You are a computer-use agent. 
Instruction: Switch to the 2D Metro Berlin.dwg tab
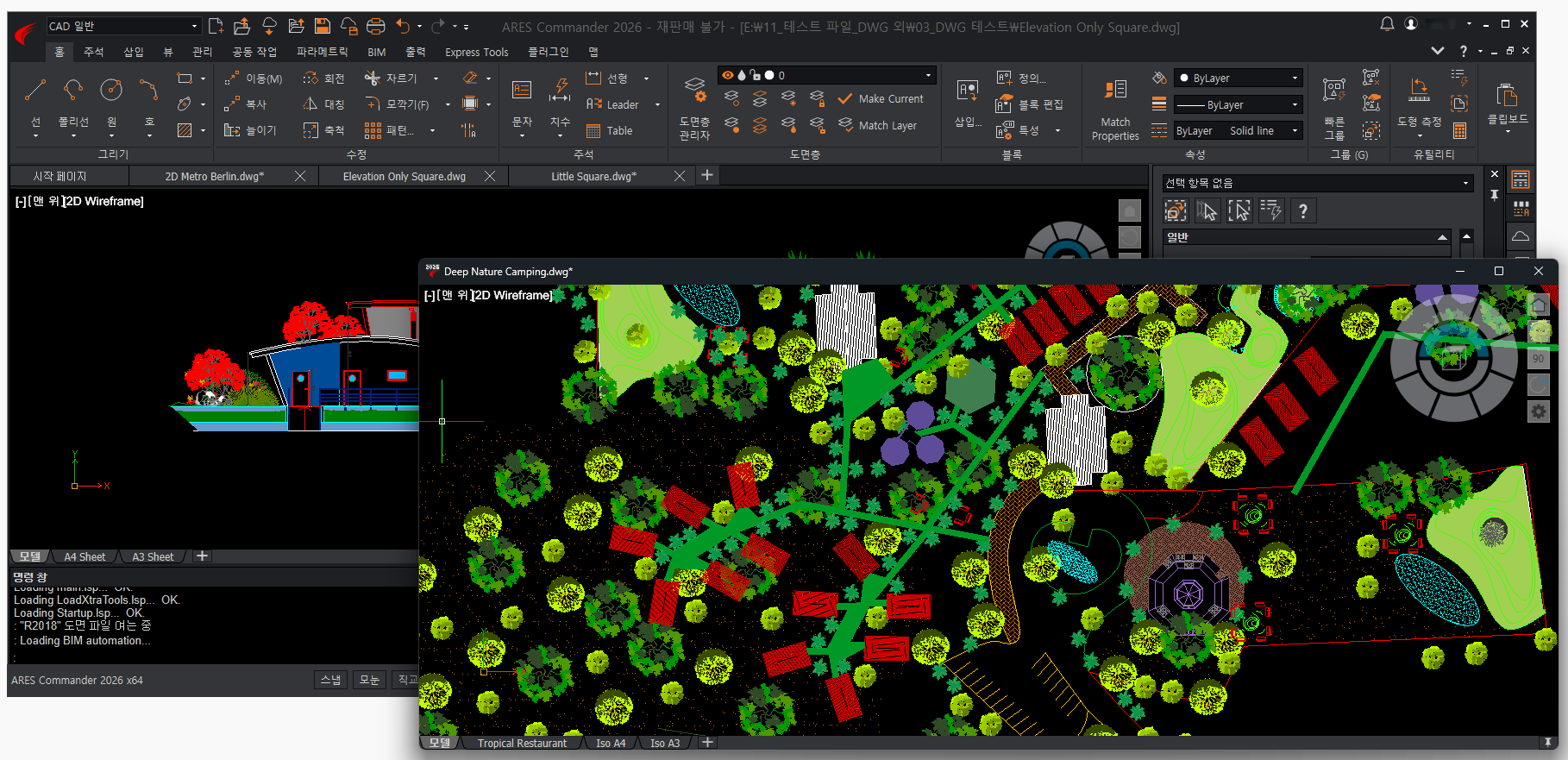coord(215,176)
